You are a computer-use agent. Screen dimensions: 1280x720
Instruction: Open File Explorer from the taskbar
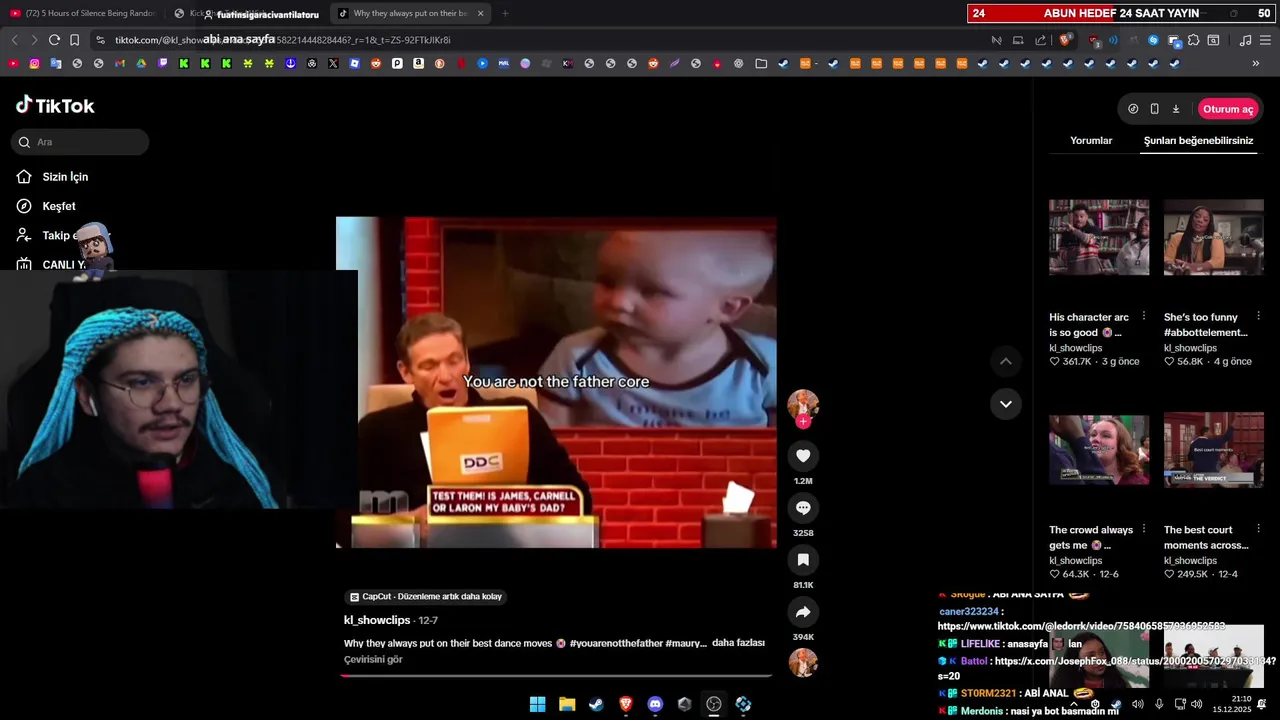pos(567,704)
